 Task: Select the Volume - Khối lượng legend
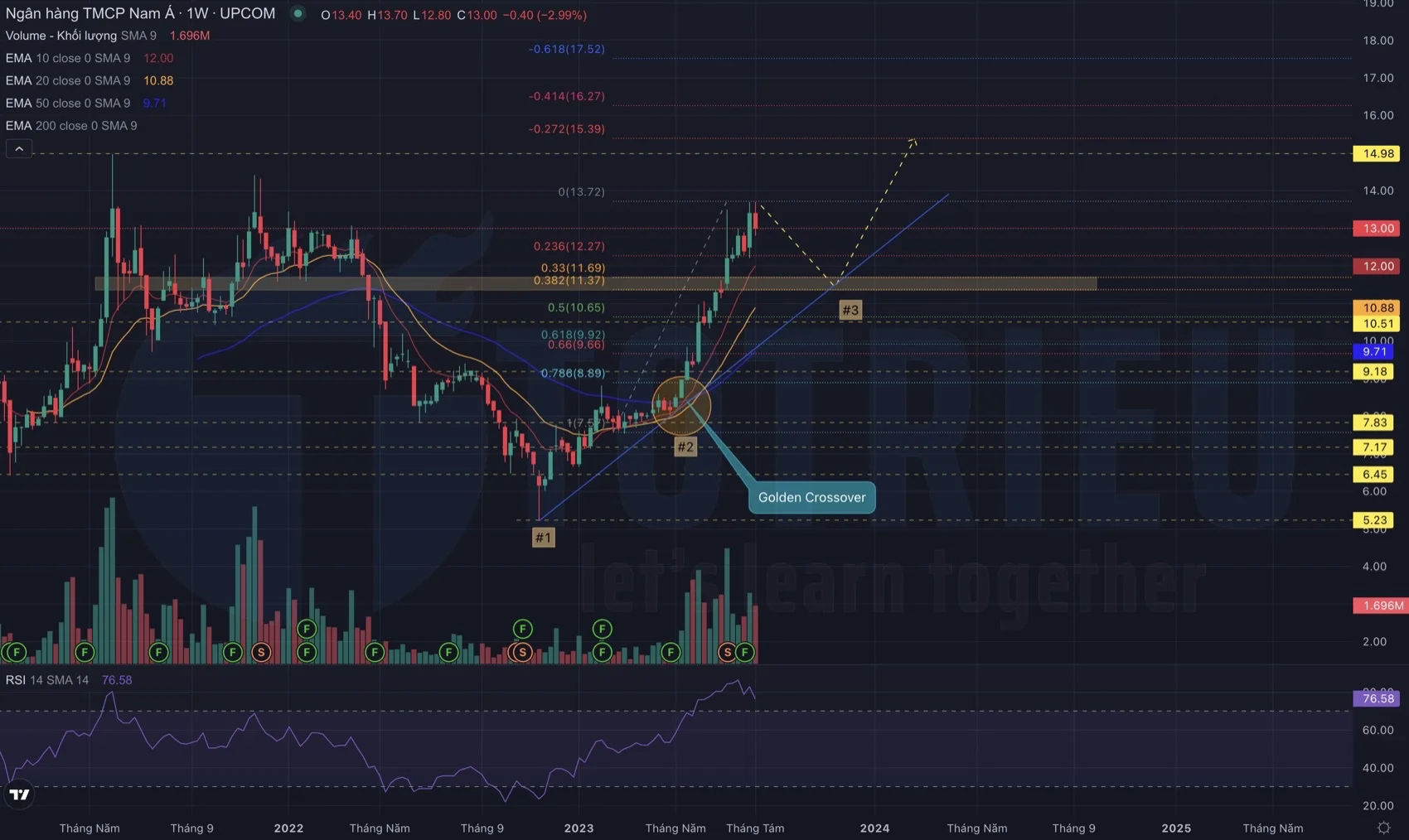click(x=81, y=36)
